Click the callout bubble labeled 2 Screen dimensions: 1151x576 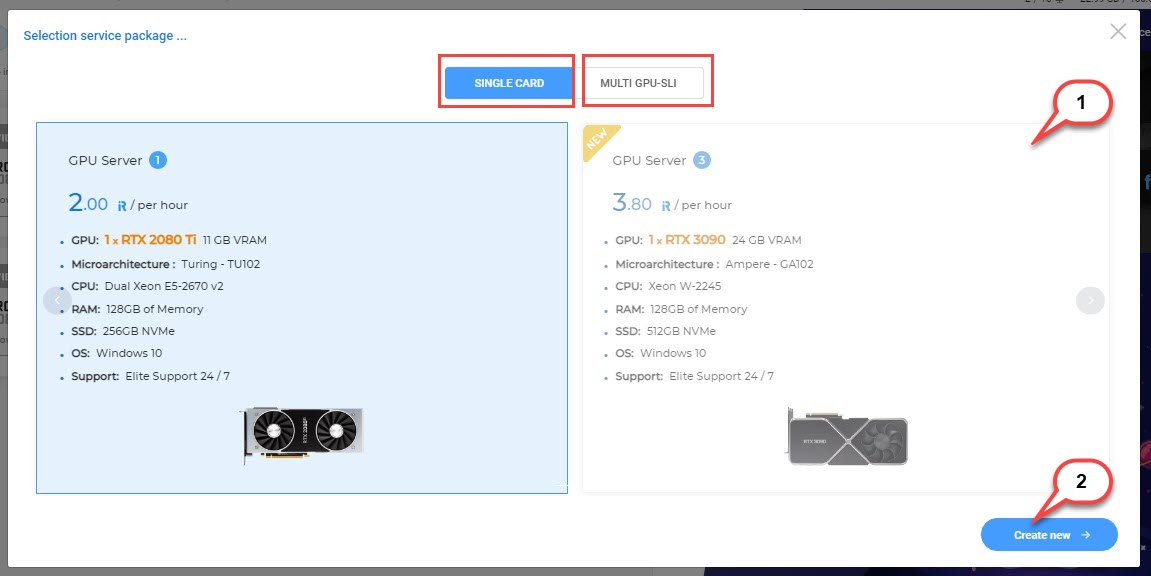[1080, 481]
